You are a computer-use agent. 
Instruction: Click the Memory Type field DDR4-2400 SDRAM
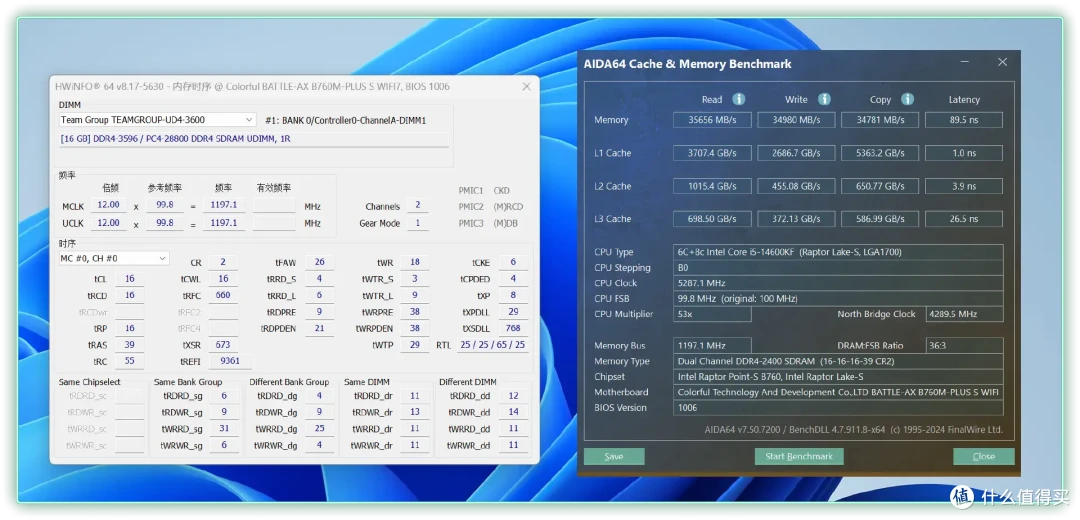(x=838, y=361)
